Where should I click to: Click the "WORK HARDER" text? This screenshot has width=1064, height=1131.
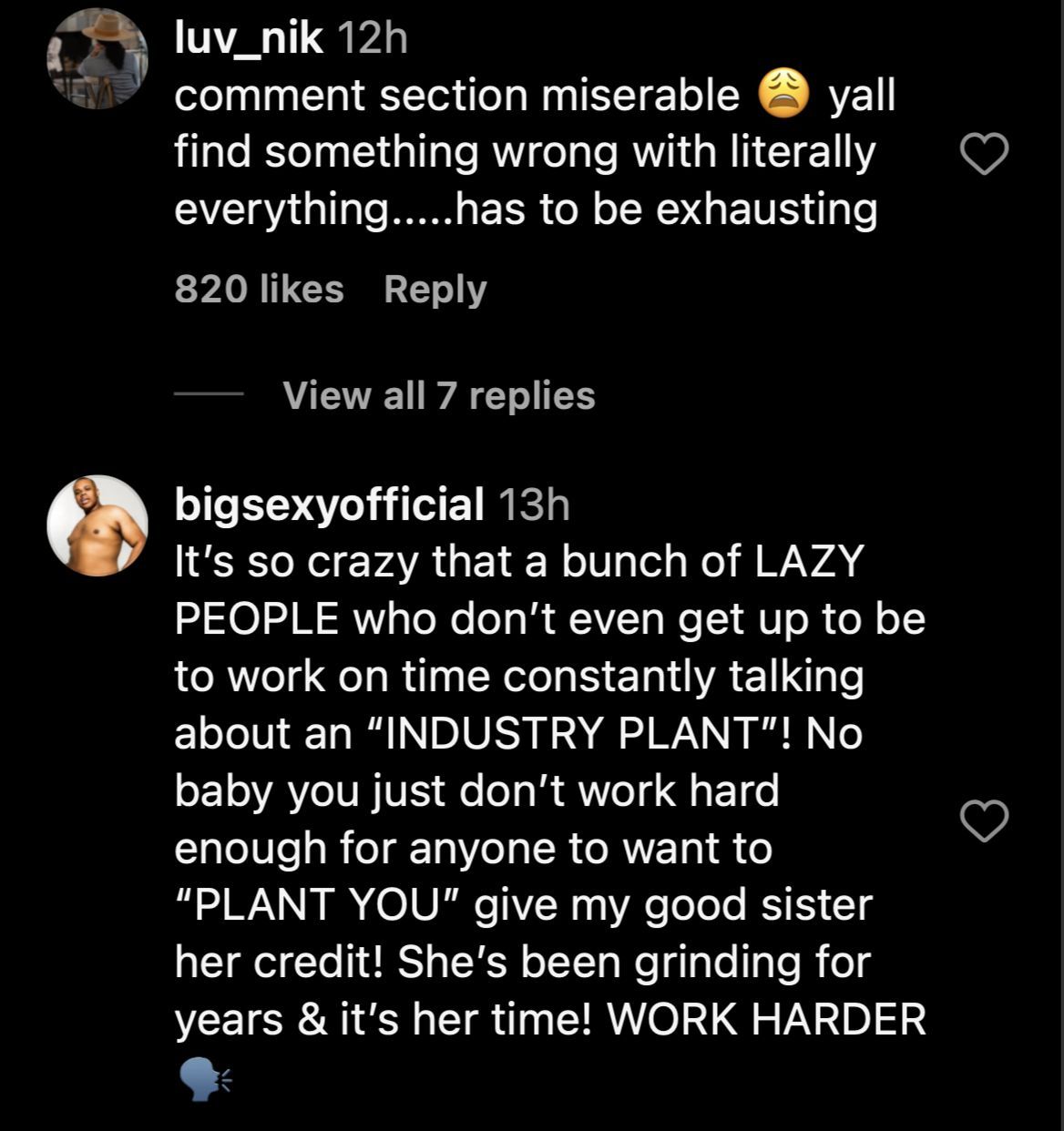click(x=765, y=1019)
